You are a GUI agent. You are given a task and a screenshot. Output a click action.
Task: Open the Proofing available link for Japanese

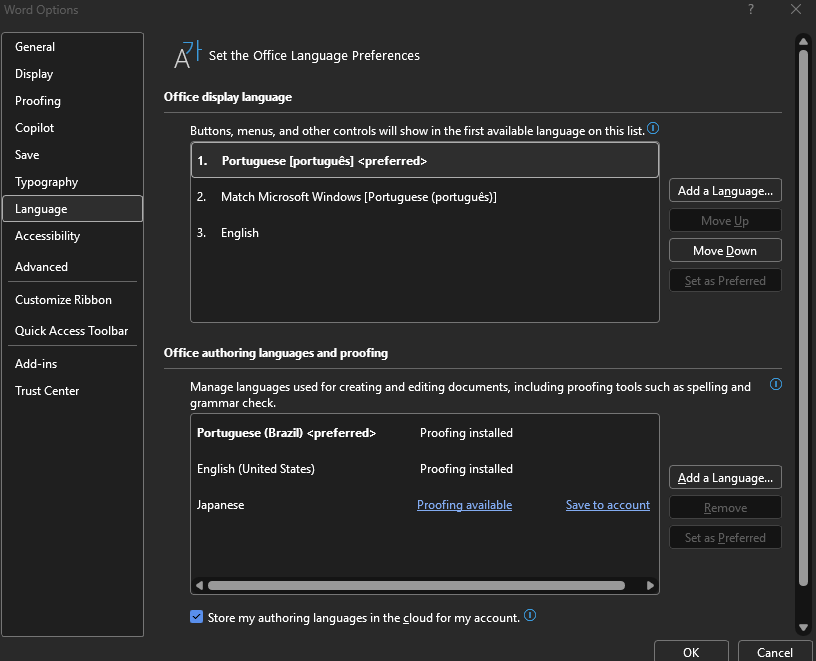464,505
